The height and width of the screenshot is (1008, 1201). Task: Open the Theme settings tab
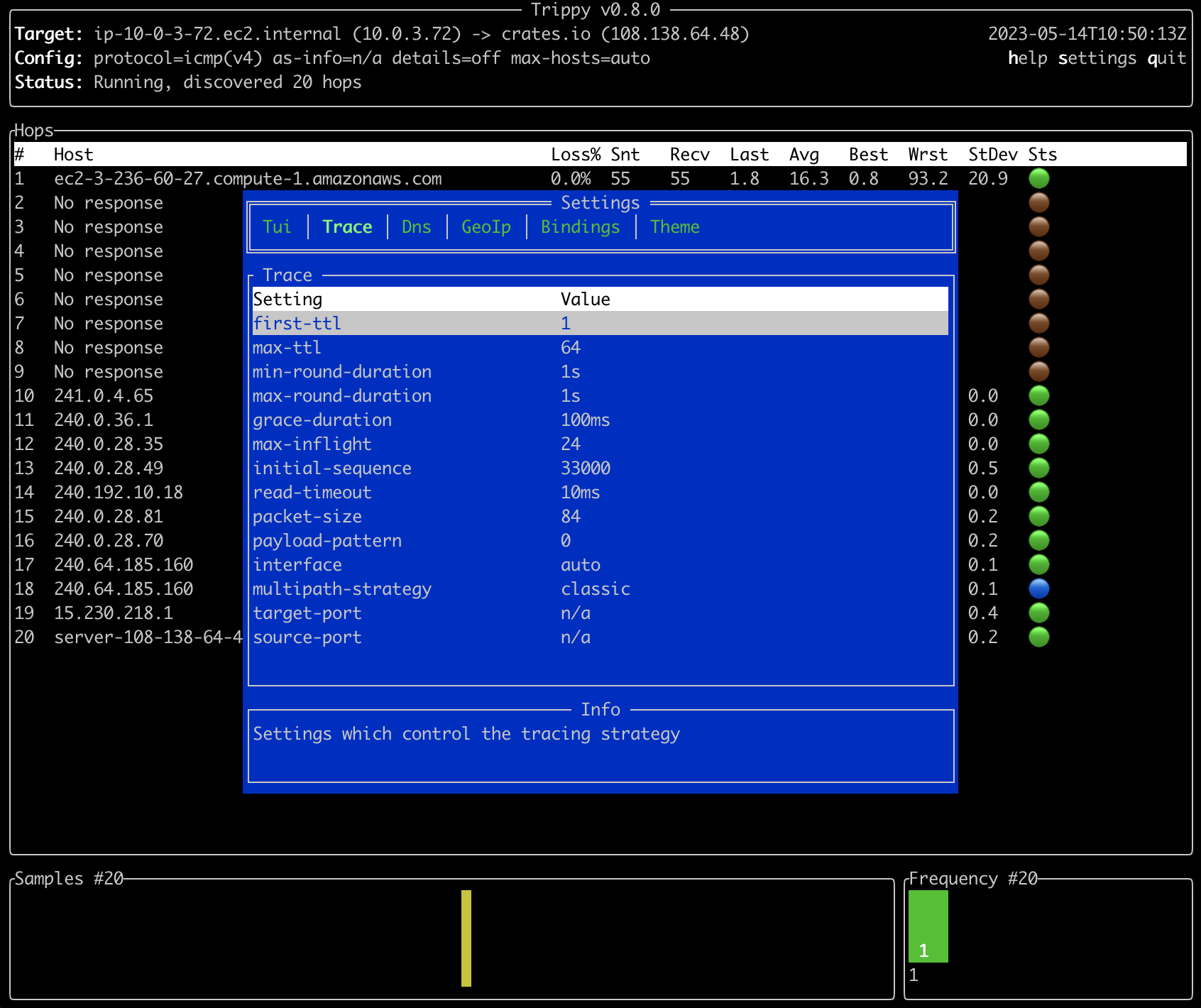[x=674, y=226]
